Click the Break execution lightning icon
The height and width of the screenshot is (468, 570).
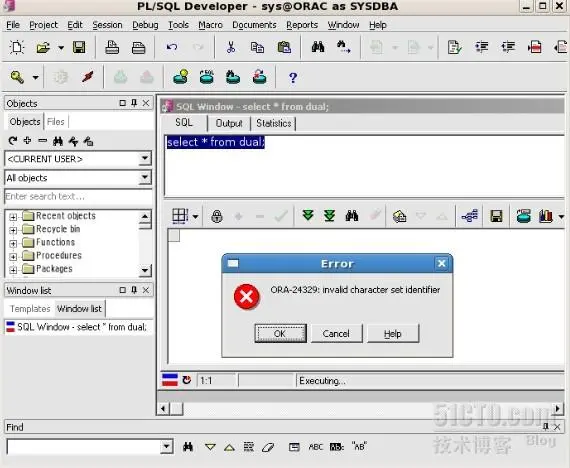(87, 77)
